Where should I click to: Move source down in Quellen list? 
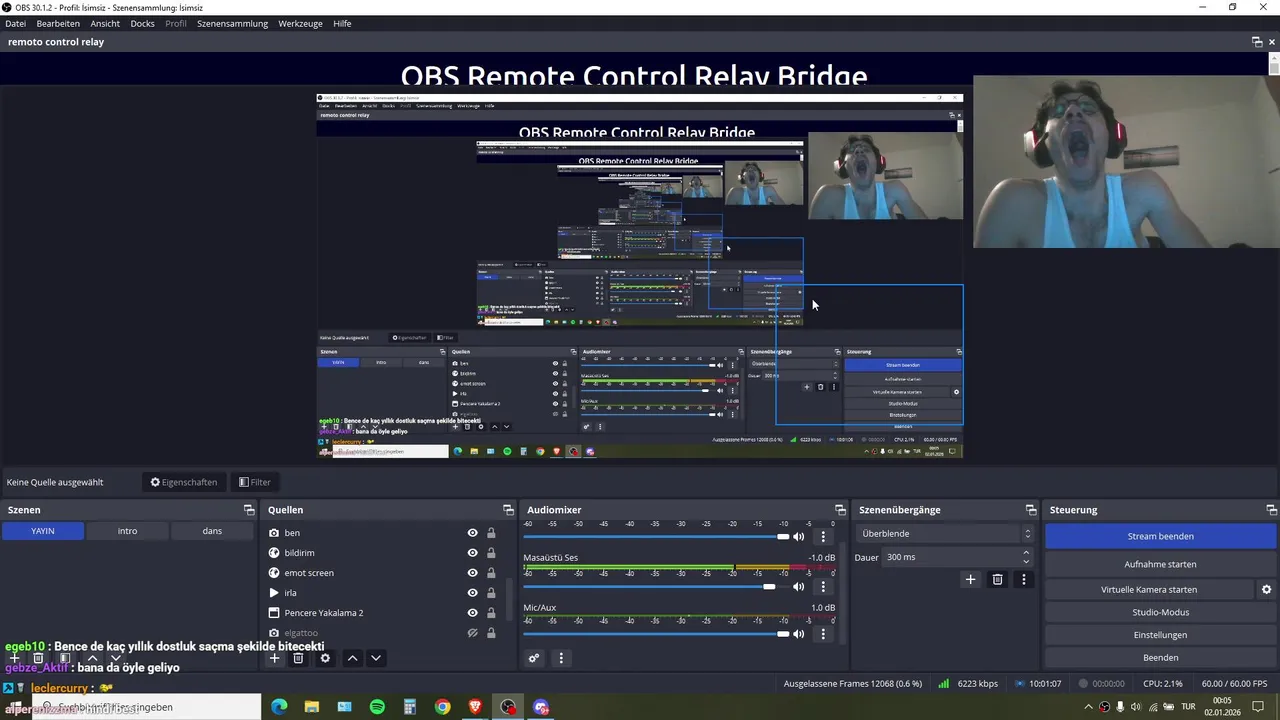tap(376, 658)
